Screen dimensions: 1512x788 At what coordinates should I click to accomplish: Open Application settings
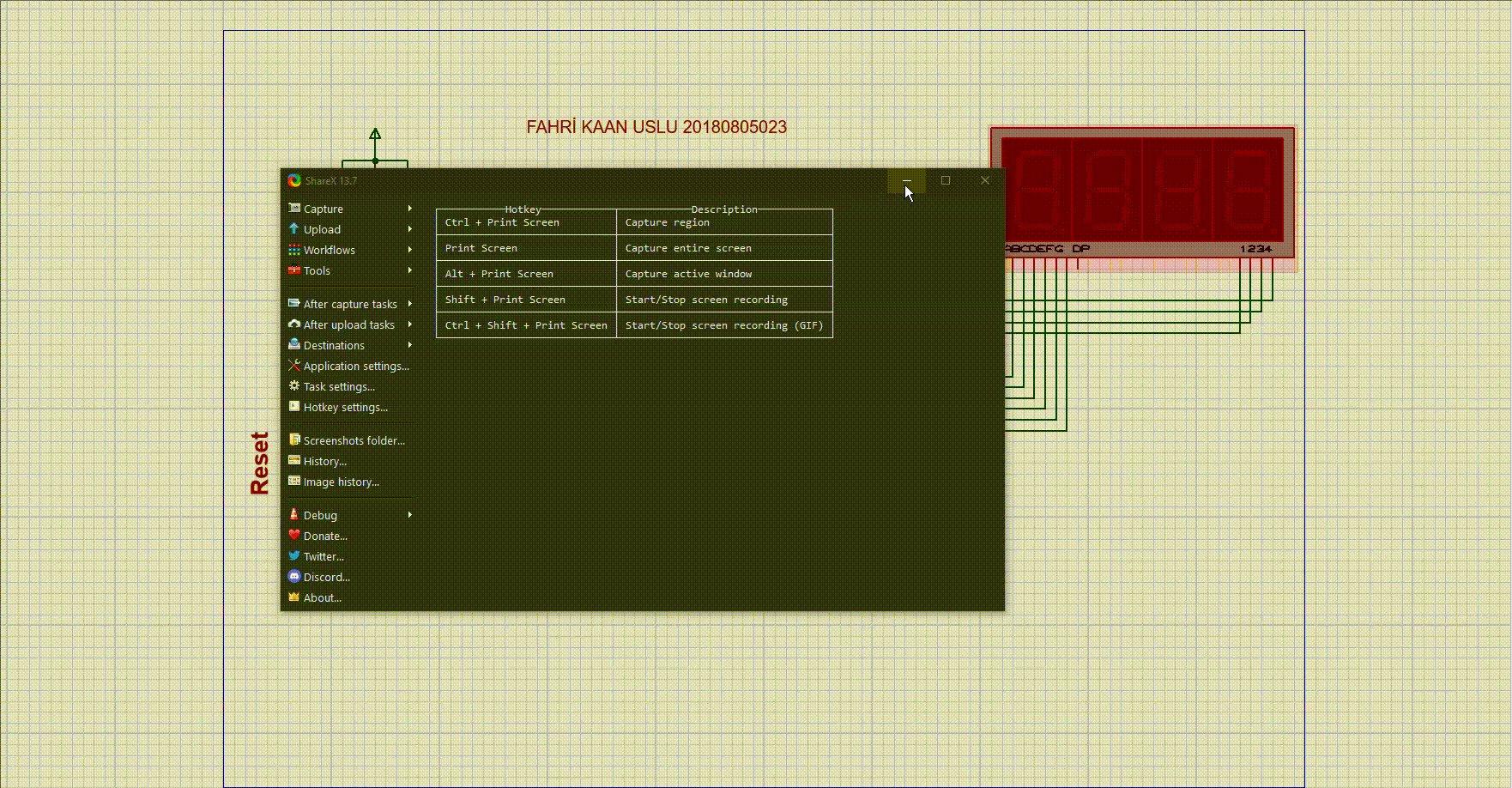pos(350,366)
